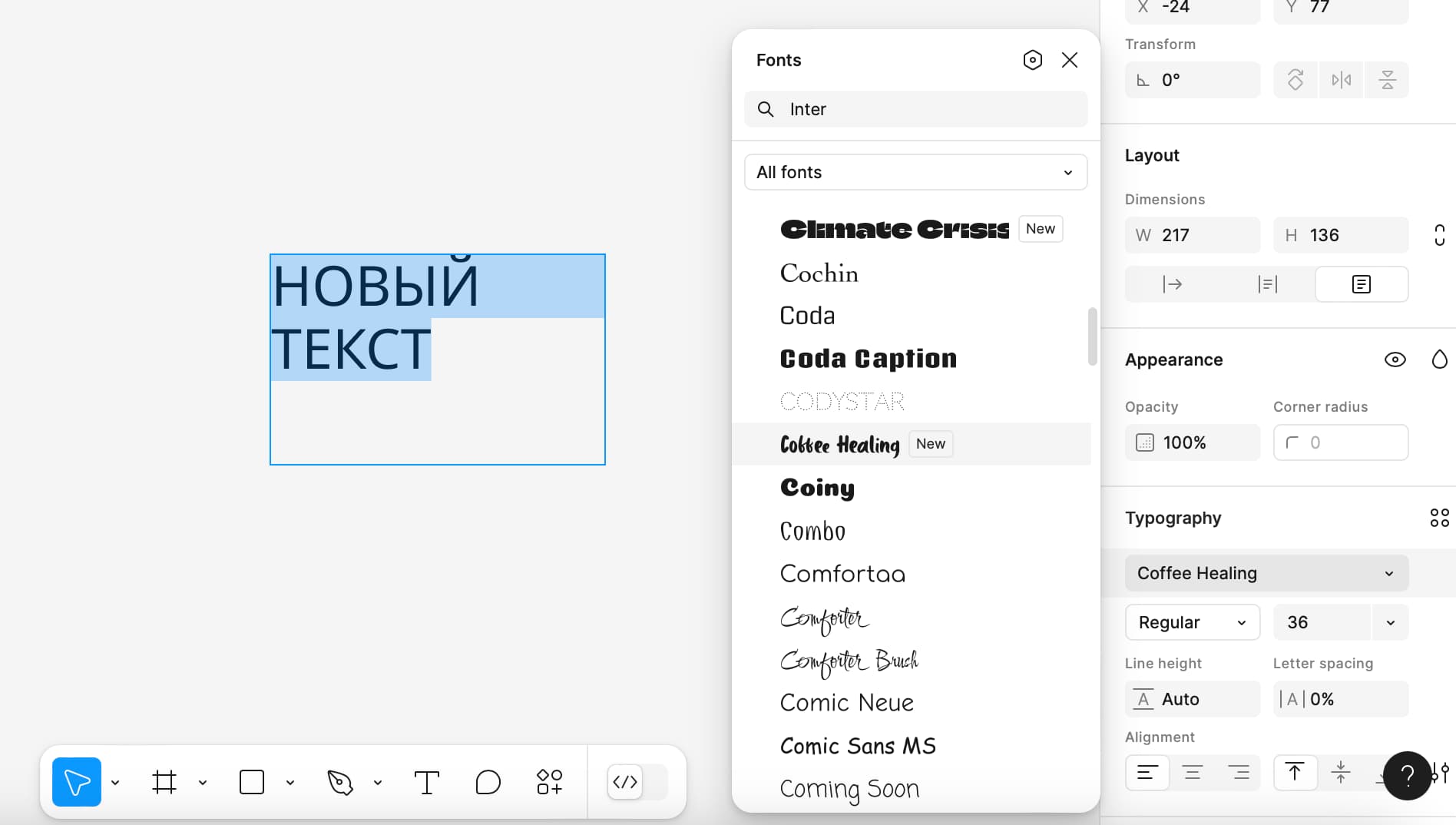Open Rectangle shape options chevron
The height and width of the screenshot is (825, 1456).
coord(290,783)
